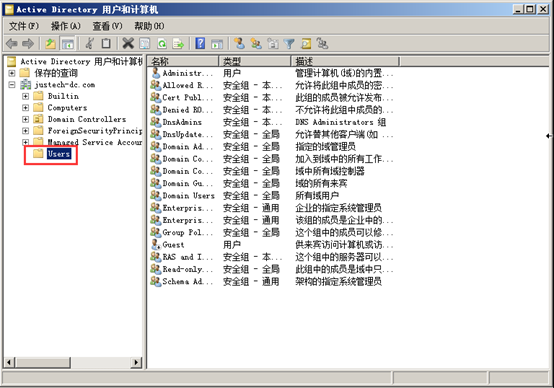Screen dimensions: 554x388
Task: Click the Paste clipboard icon
Action: 106,44
